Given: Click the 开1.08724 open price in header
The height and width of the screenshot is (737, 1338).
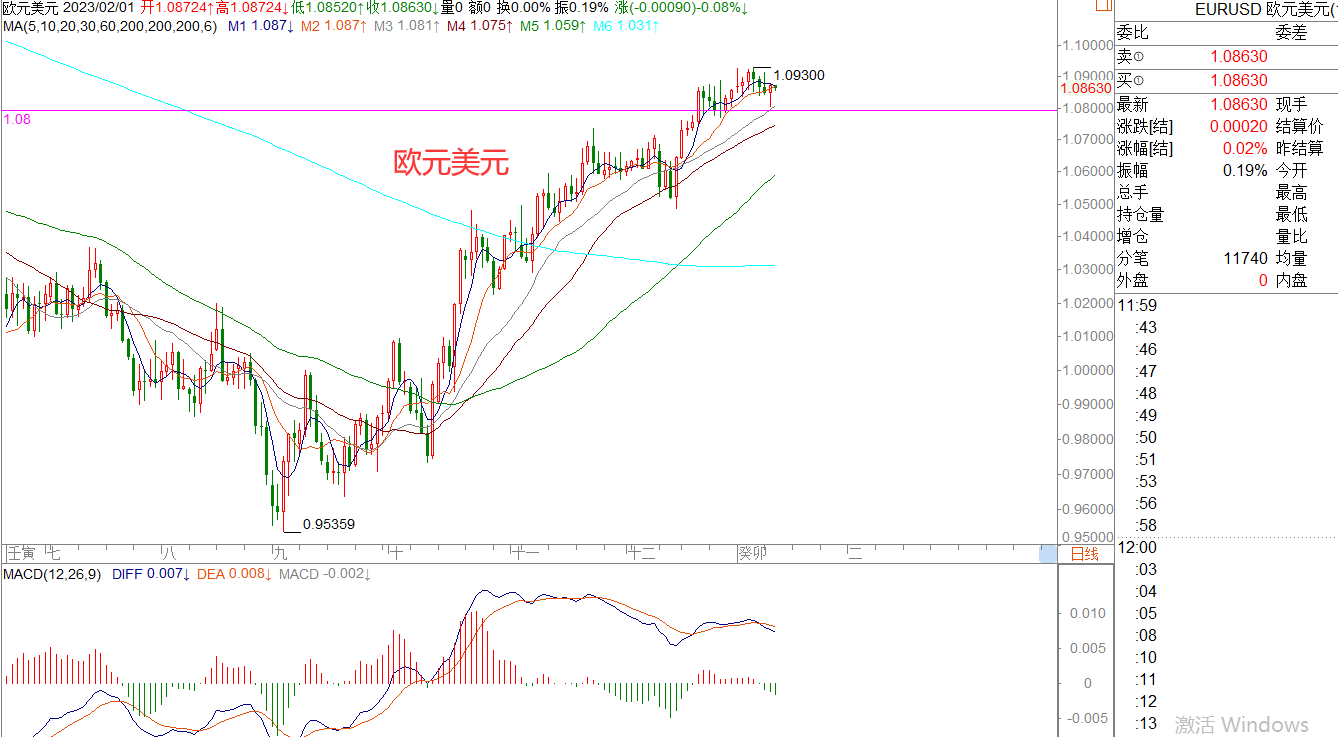Looking at the screenshot, I should pos(177,7).
